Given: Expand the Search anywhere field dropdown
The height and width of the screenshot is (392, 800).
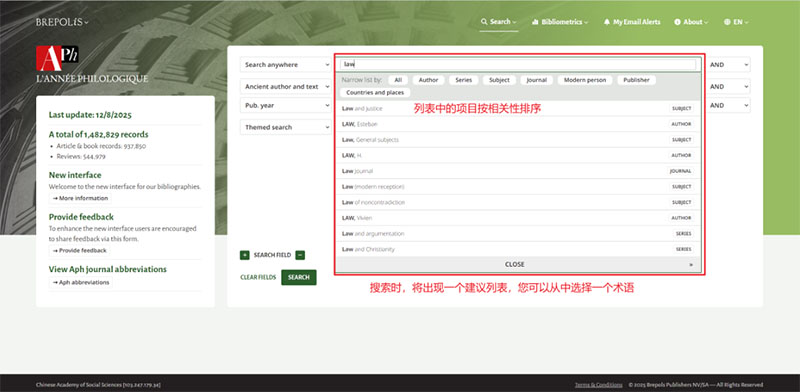Looking at the screenshot, I should [286, 65].
